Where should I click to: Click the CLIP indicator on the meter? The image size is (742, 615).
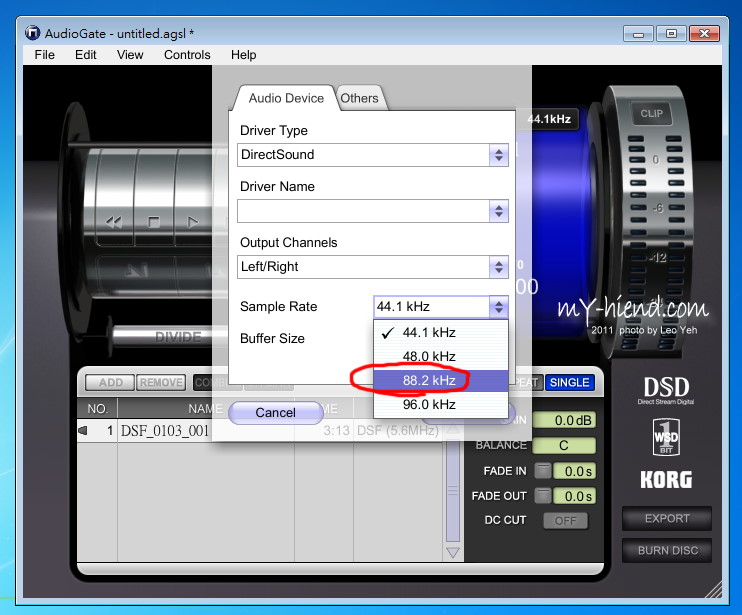(x=652, y=114)
